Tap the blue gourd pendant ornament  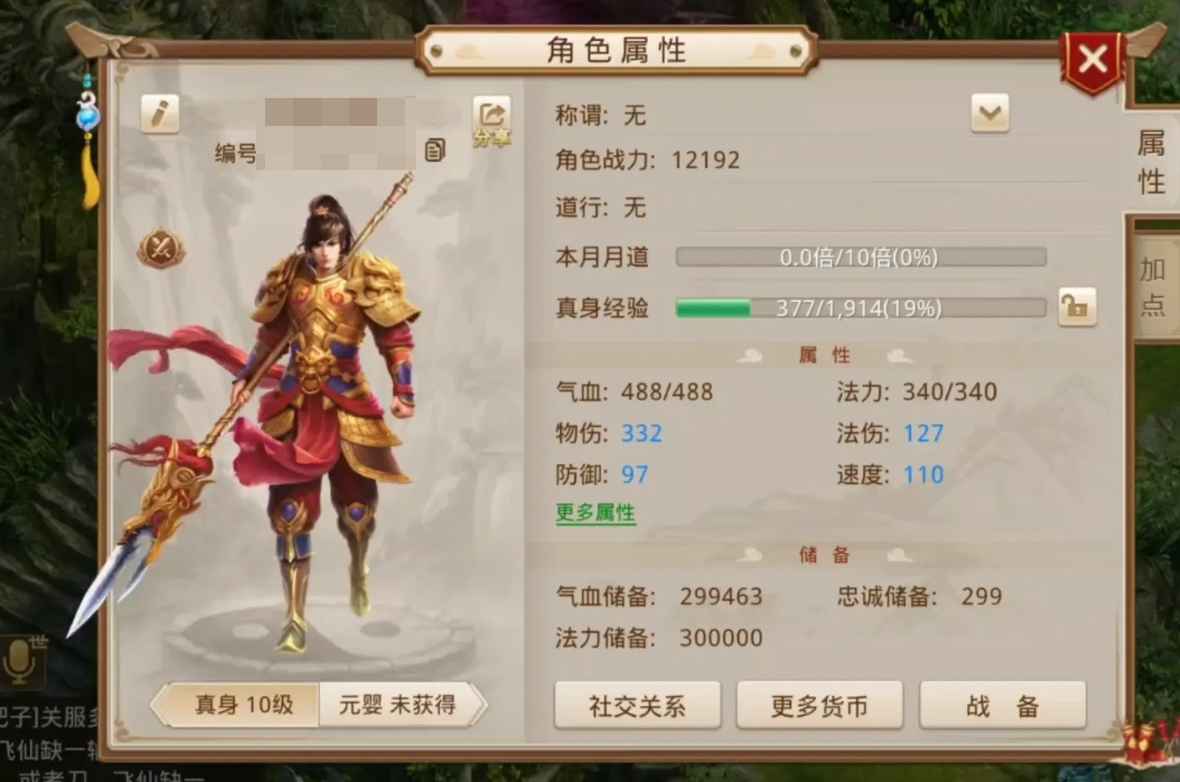point(88,114)
